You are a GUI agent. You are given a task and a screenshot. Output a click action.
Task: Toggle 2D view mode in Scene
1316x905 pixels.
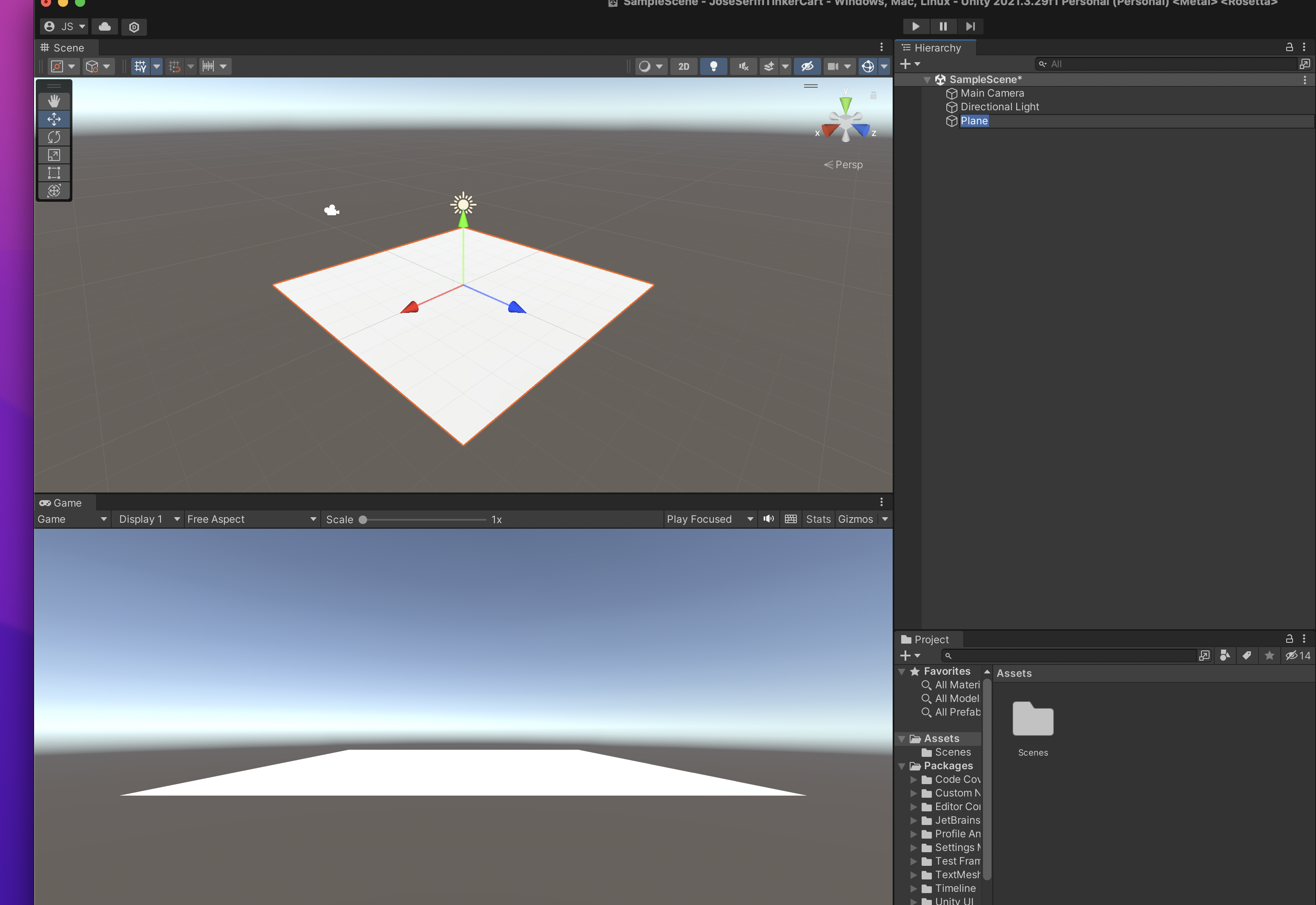pos(684,66)
